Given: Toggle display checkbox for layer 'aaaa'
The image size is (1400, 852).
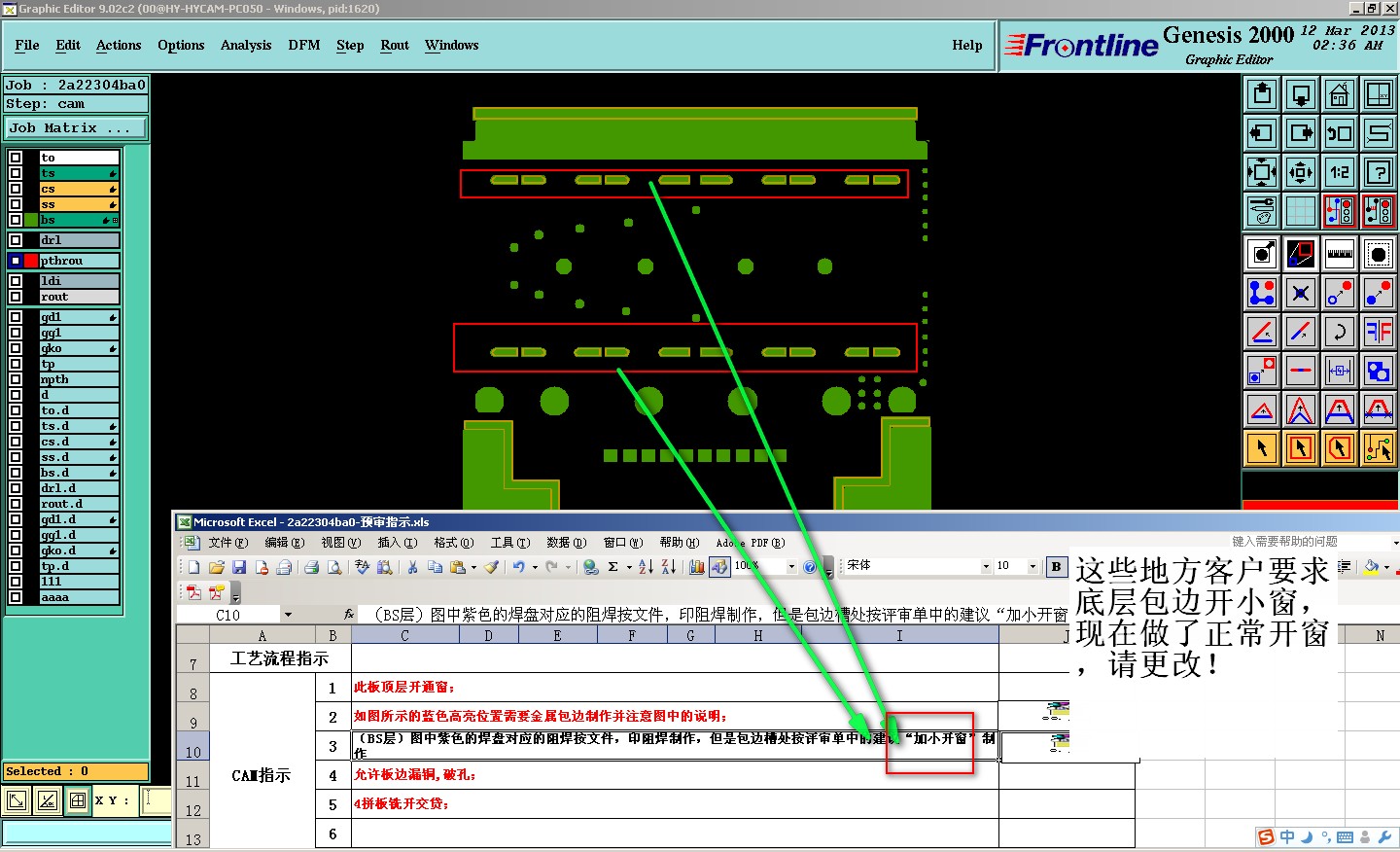Looking at the screenshot, I should [16, 597].
